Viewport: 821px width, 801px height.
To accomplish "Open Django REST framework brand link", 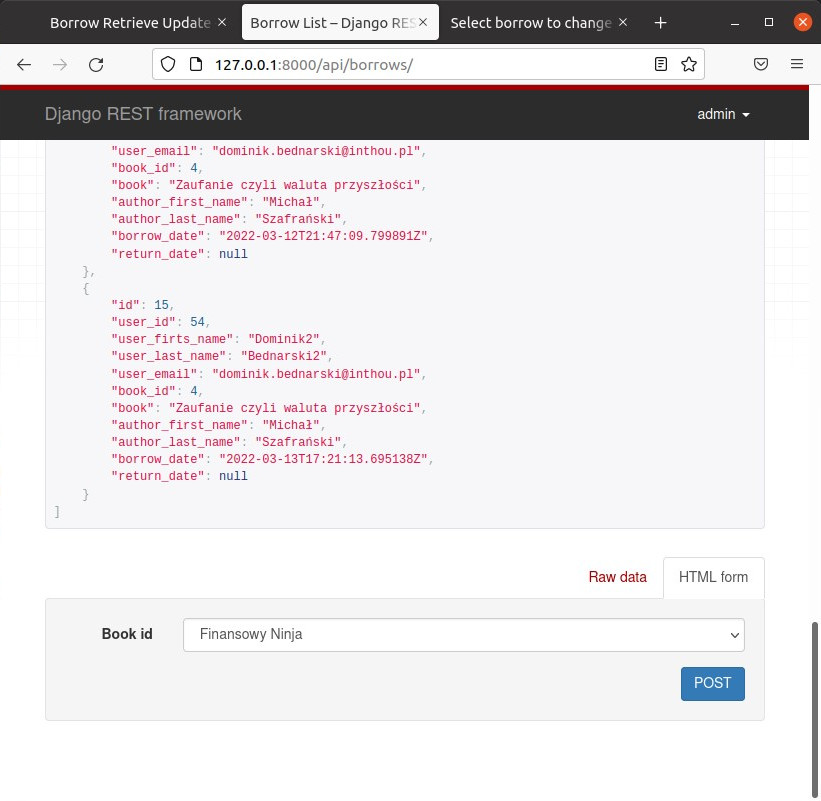I will (x=143, y=114).
